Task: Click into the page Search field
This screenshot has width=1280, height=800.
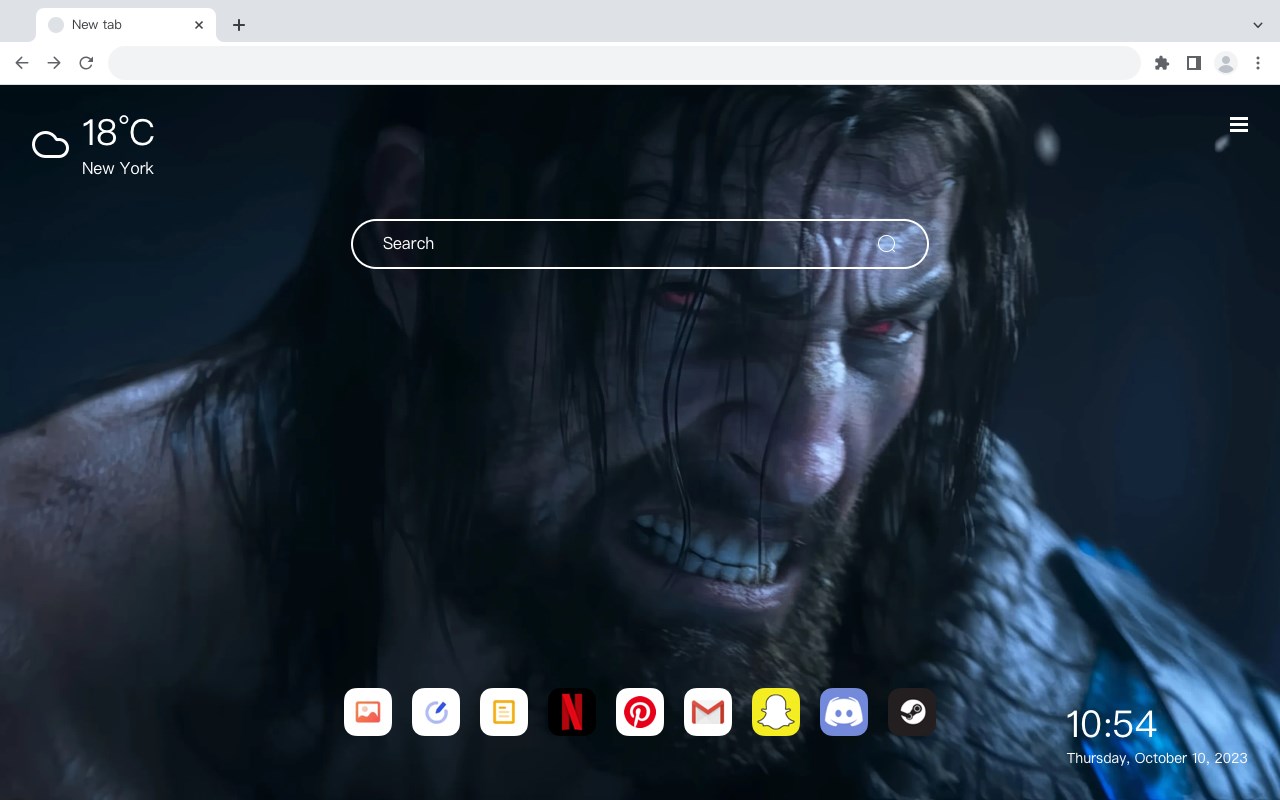Action: pyautogui.click(x=640, y=244)
